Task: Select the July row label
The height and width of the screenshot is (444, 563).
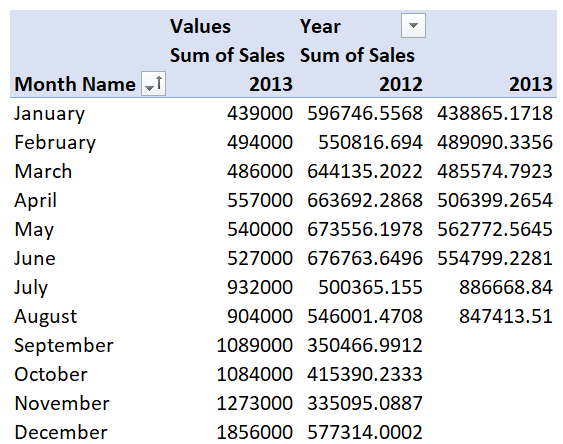Action: click(x=31, y=288)
